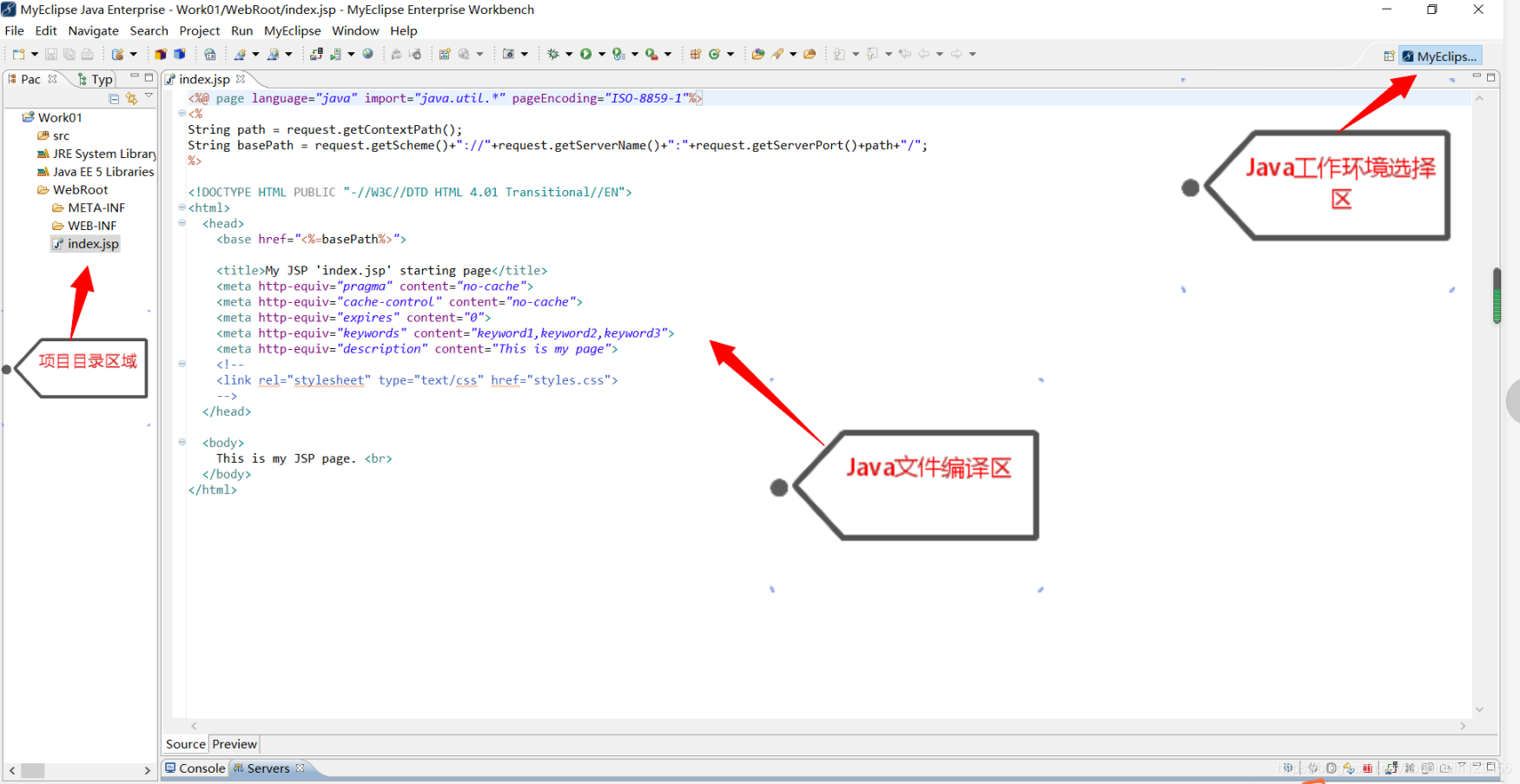
Task: Open the Debug button dropdown arrow
Action: point(569,54)
